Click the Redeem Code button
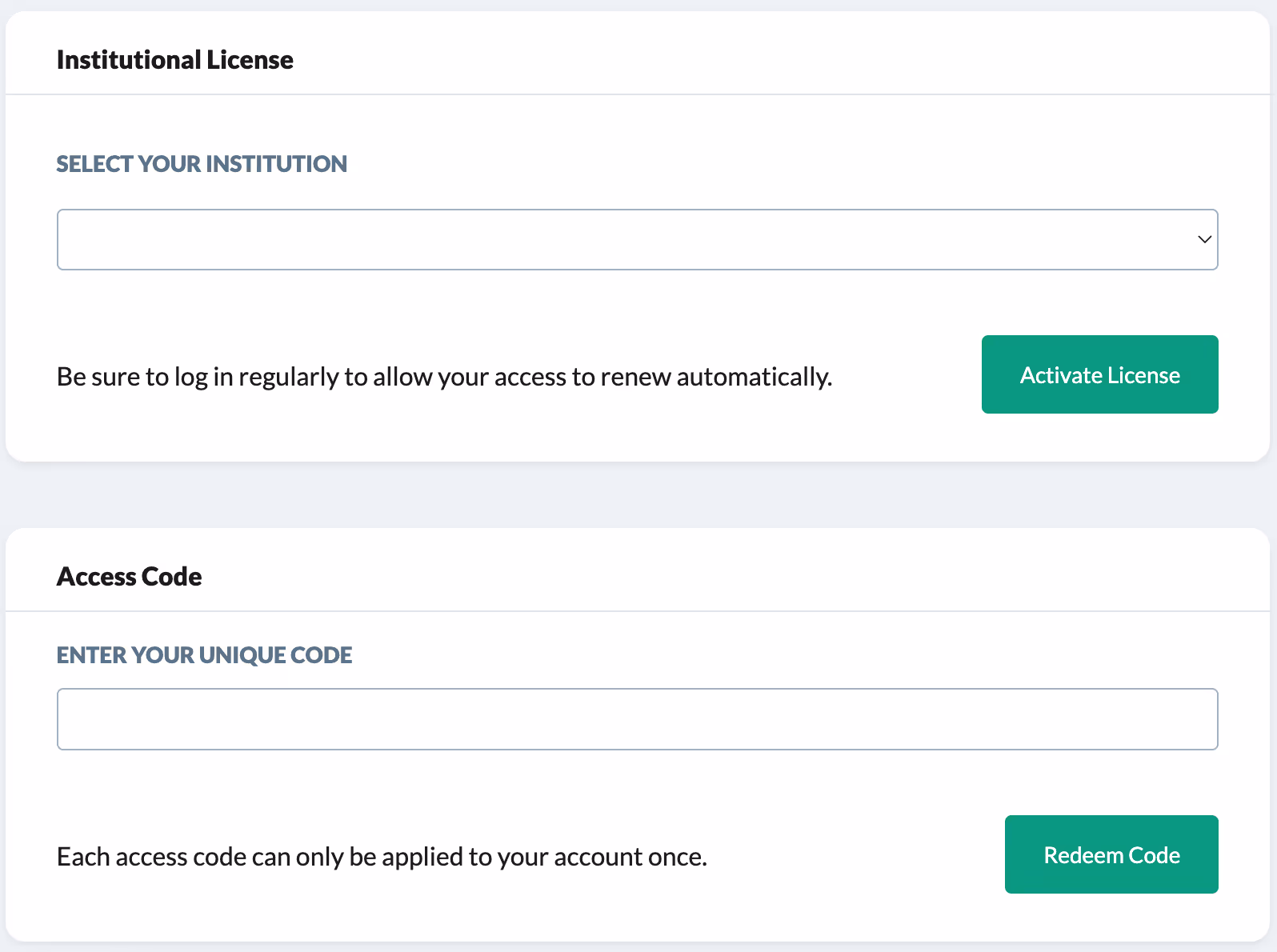This screenshot has height=952, width=1277. pyautogui.click(x=1111, y=854)
